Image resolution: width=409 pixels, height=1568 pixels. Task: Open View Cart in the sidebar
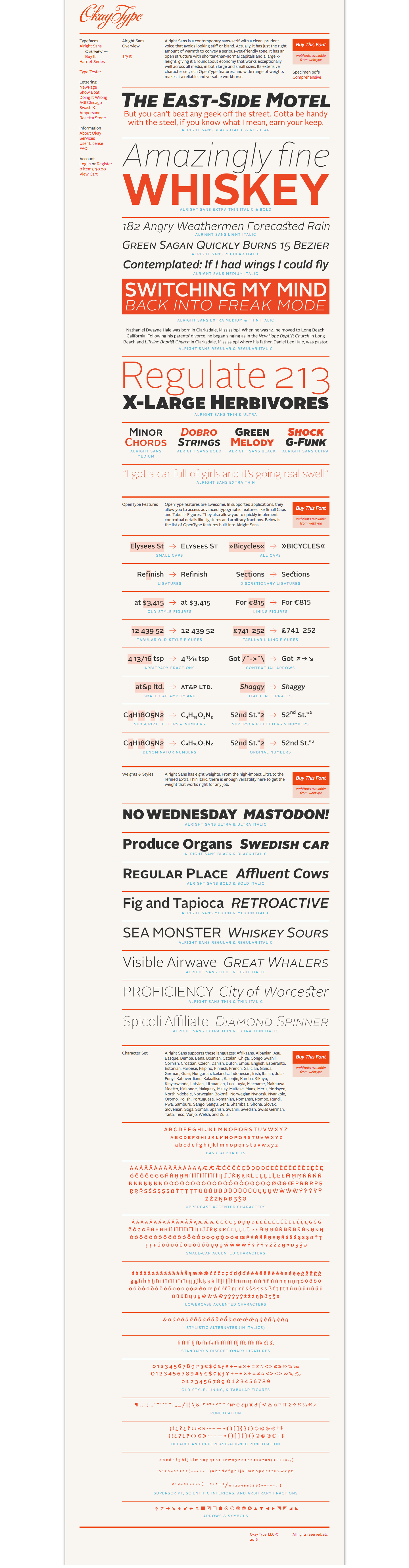[x=88, y=174]
